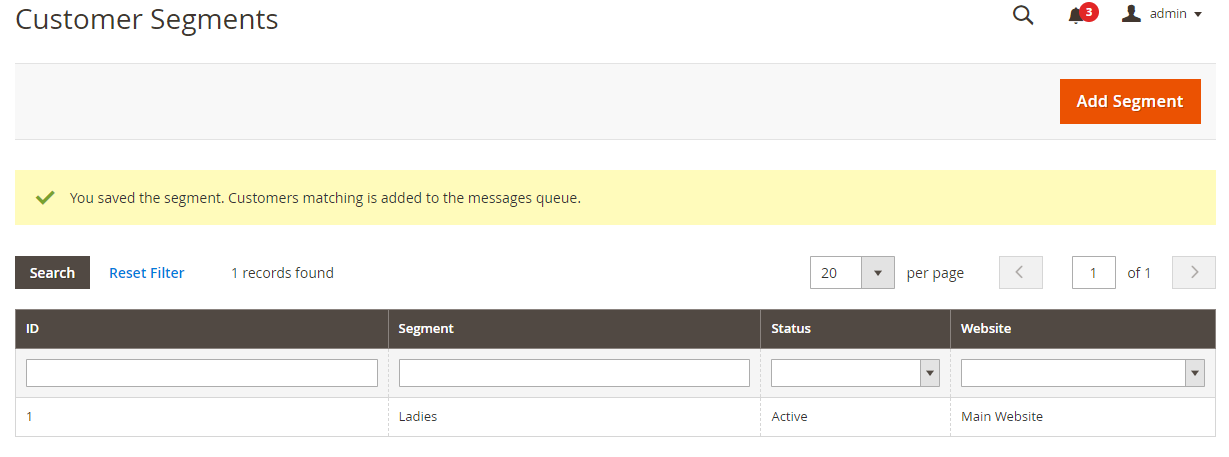Go to next page arrow
The height and width of the screenshot is (457, 1229).
click(1194, 273)
